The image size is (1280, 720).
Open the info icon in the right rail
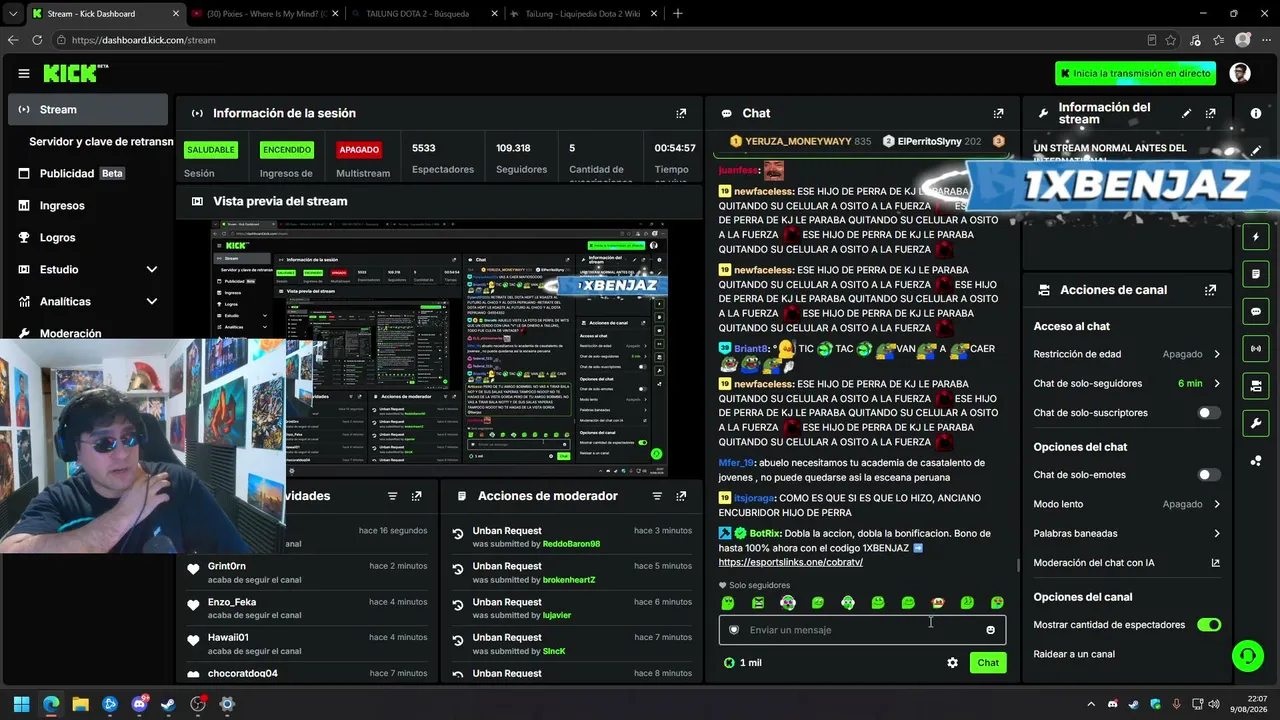coord(1256,113)
